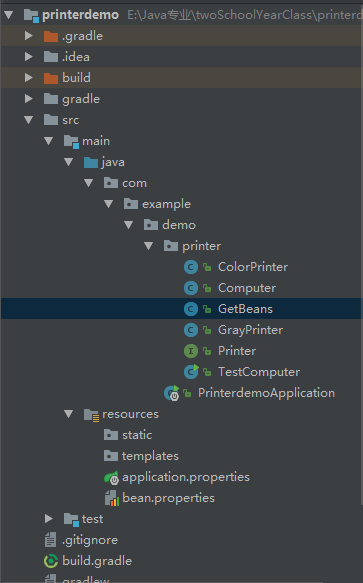
Task: Select the build.gradle file
Action: (97, 561)
